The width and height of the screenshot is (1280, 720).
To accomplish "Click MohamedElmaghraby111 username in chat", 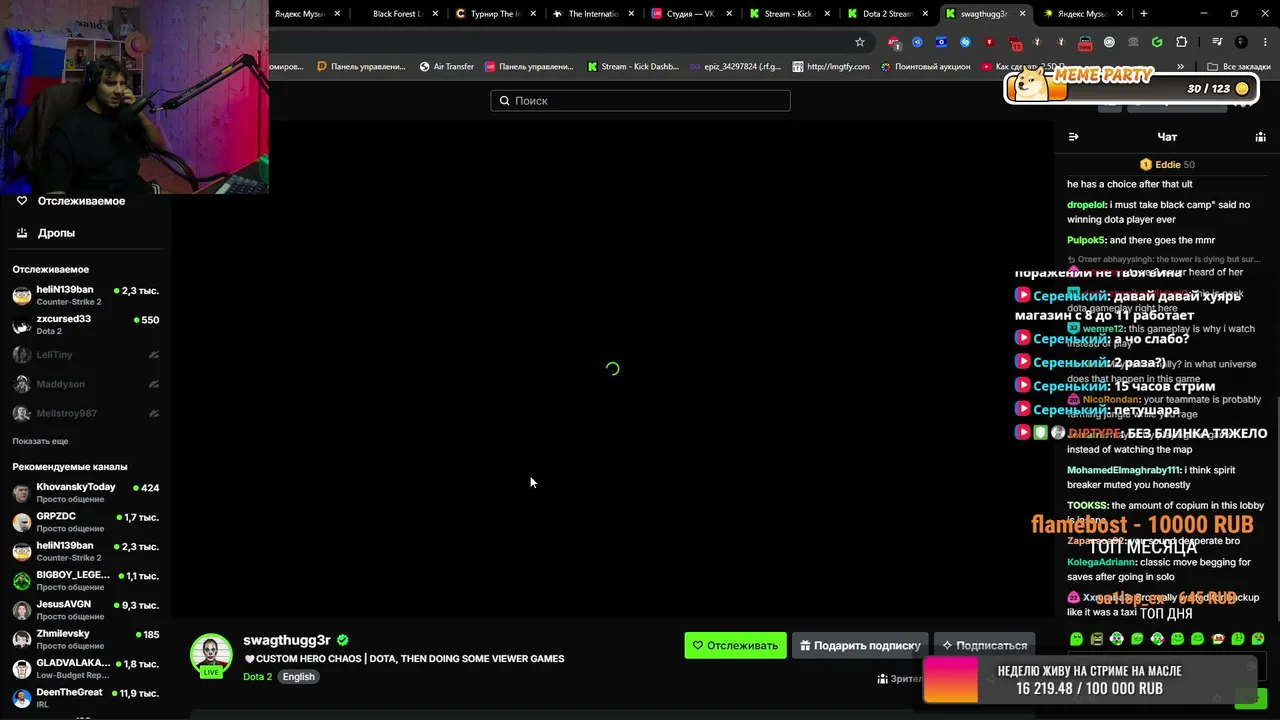I will point(1124,470).
